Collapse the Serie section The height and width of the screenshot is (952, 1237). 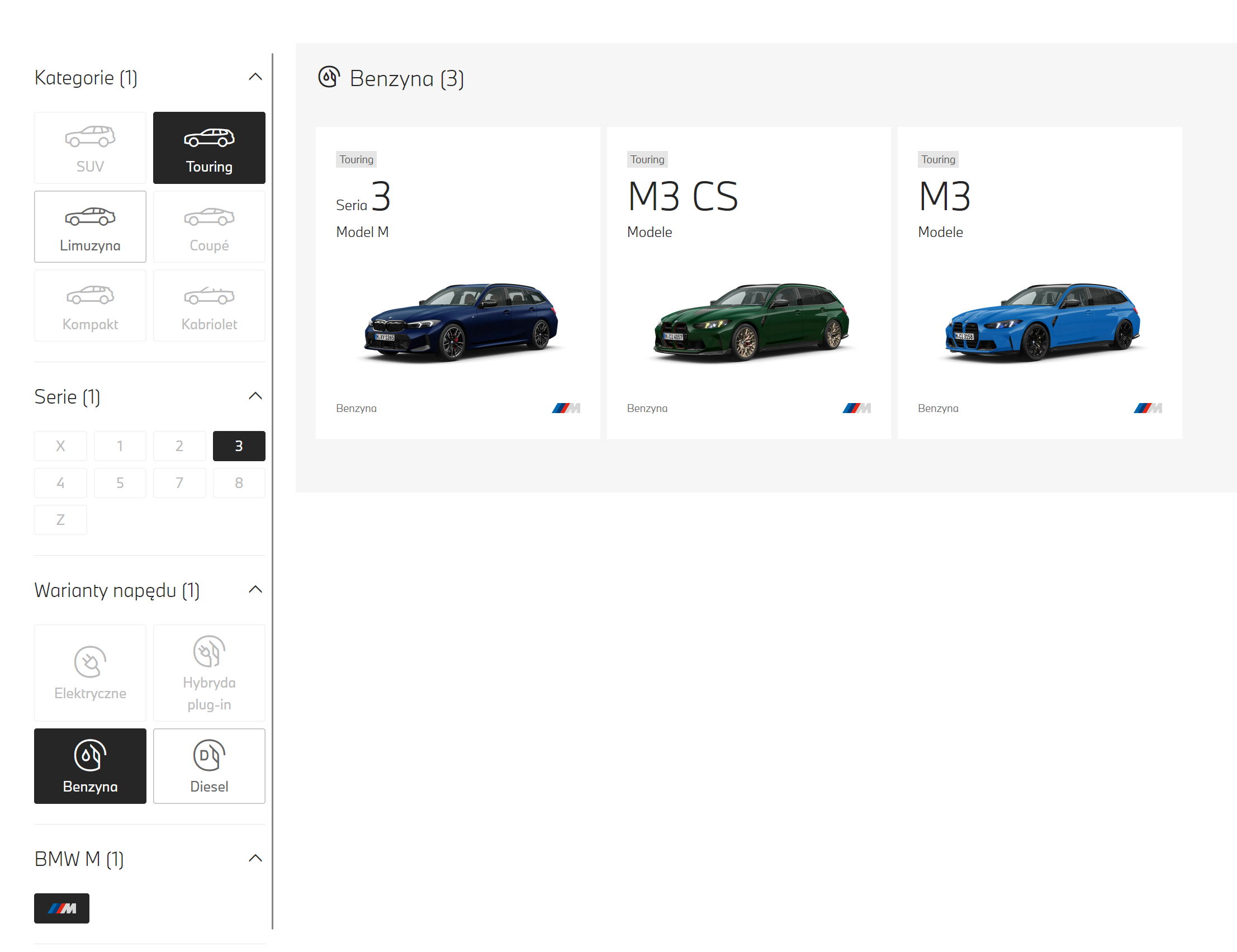pyautogui.click(x=255, y=396)
